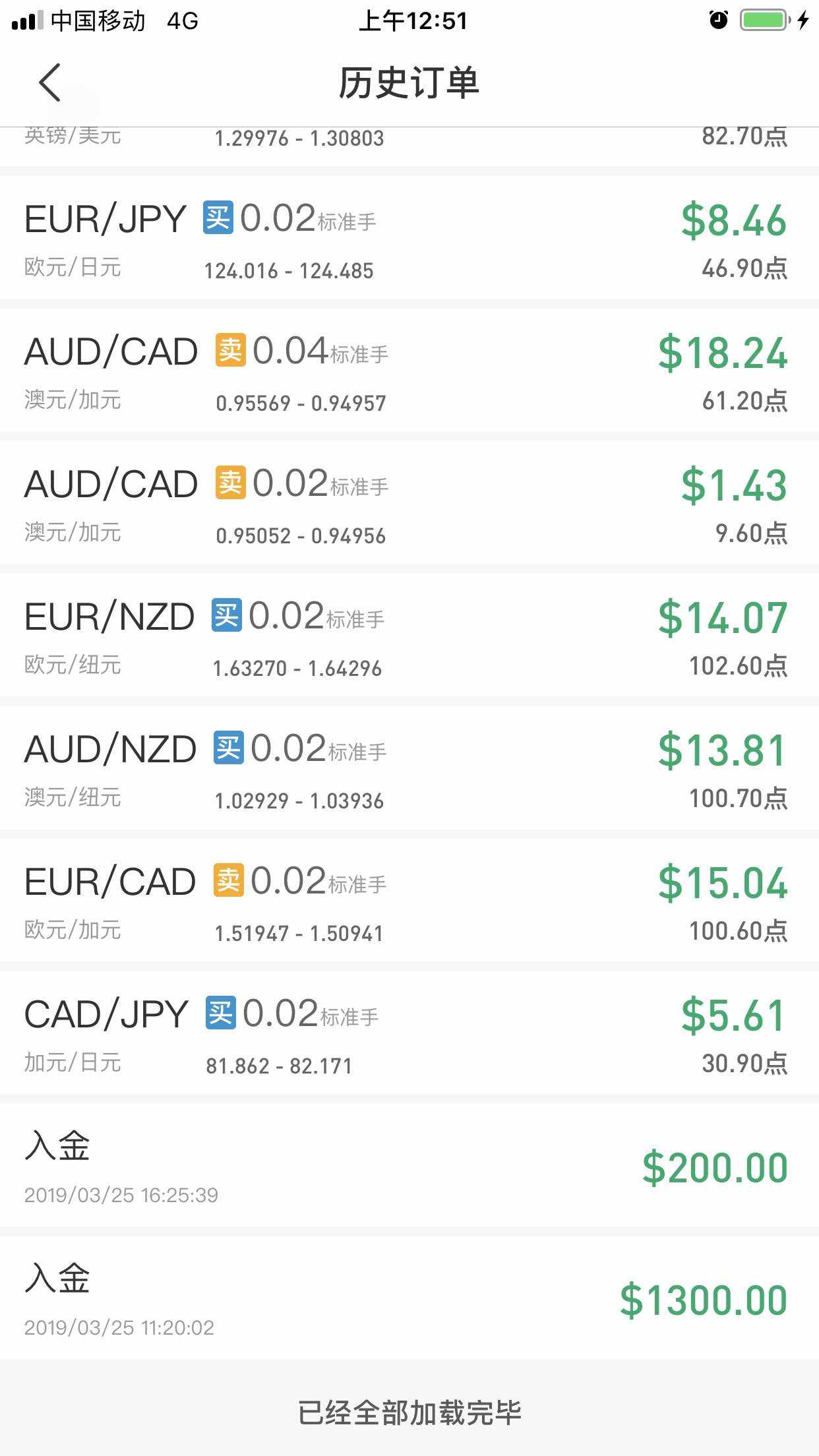The height and width of the screenshot is (1456, 819).
Task: Open the EUR/JPY order profit $8.46
Action: click(733, 220)
